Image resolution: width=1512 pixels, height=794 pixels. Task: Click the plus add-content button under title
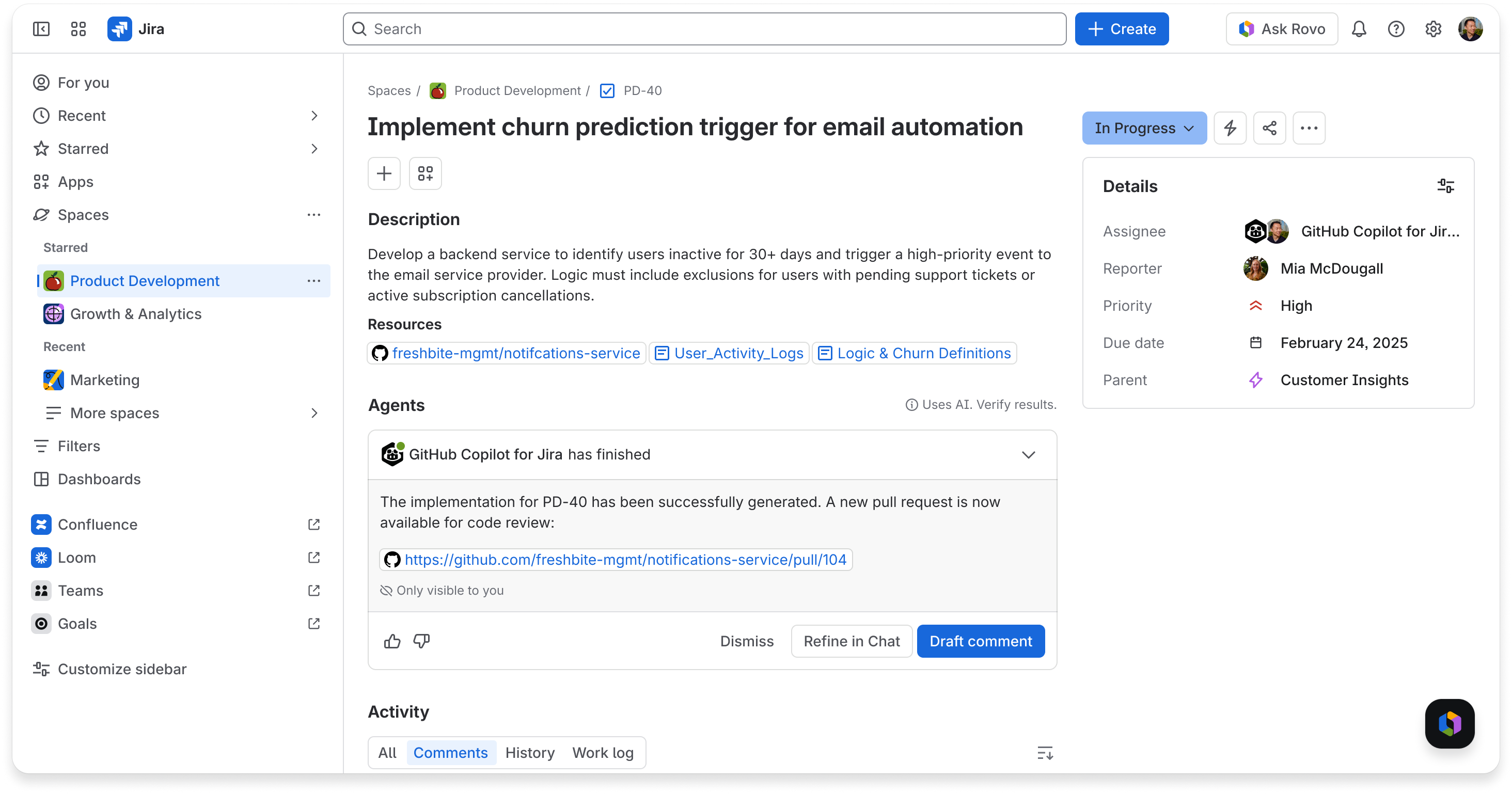(x=384, y=173)
